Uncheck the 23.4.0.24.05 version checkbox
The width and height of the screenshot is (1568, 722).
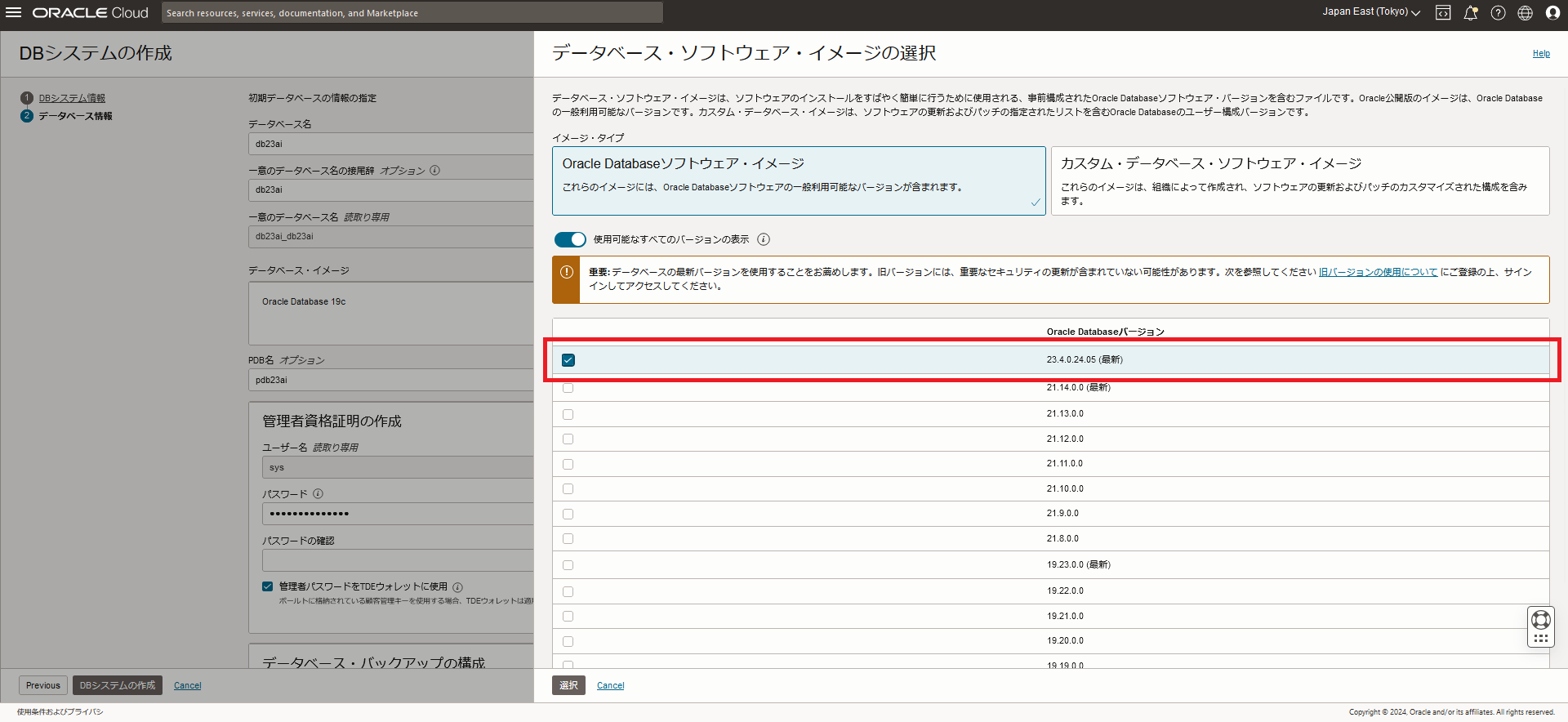point(568,360)
